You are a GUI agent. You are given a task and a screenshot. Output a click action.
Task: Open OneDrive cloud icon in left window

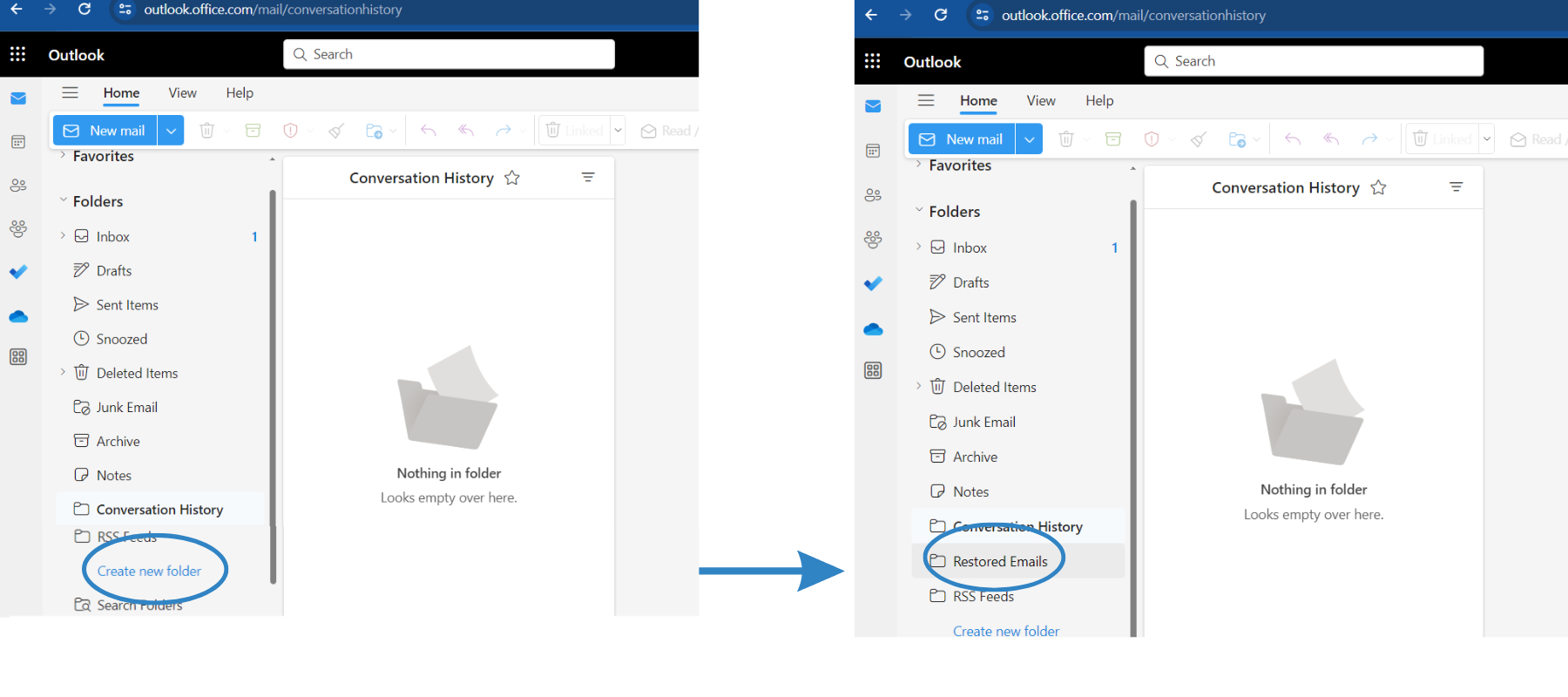point(18,316)
